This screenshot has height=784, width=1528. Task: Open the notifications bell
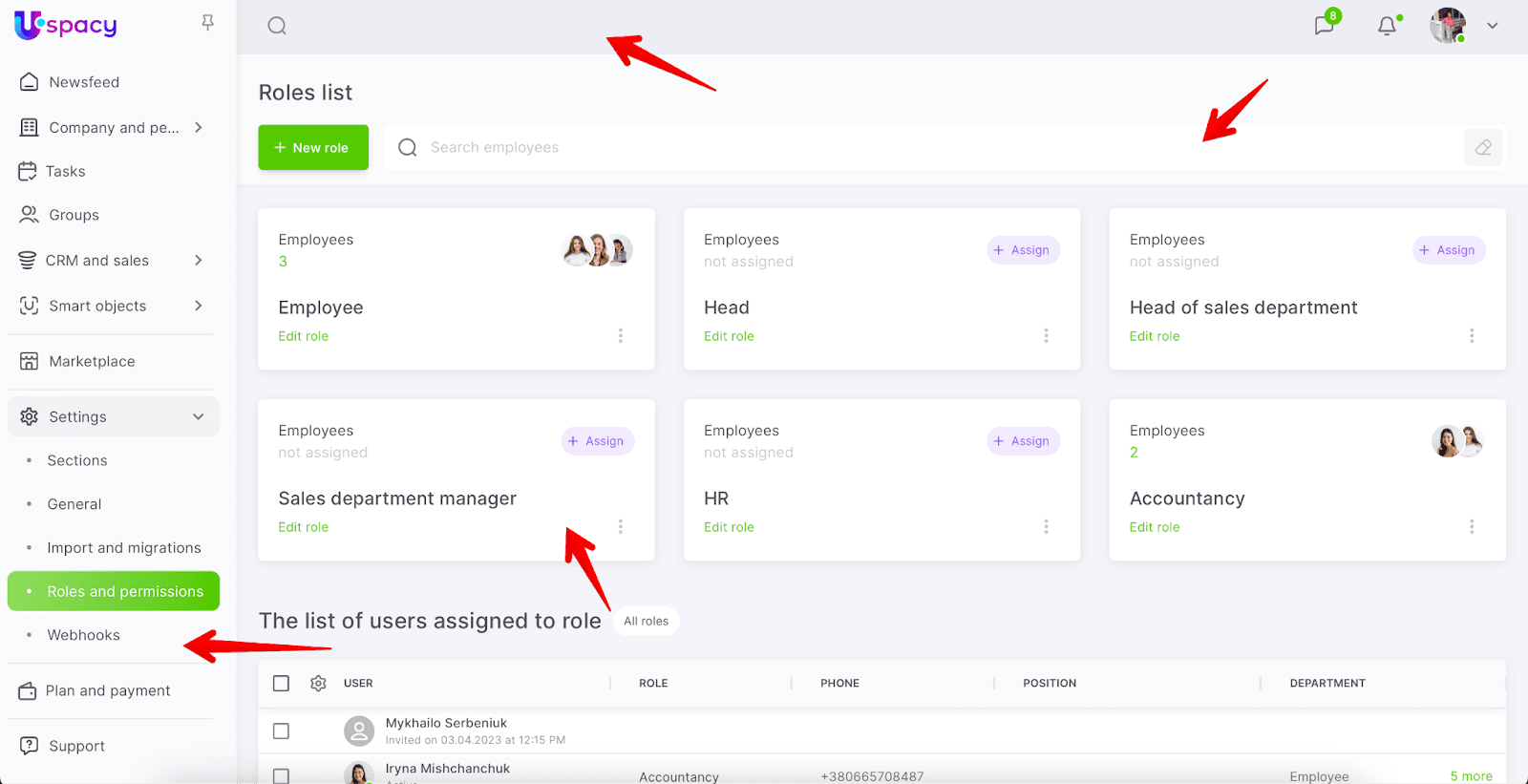point(1387,26)
